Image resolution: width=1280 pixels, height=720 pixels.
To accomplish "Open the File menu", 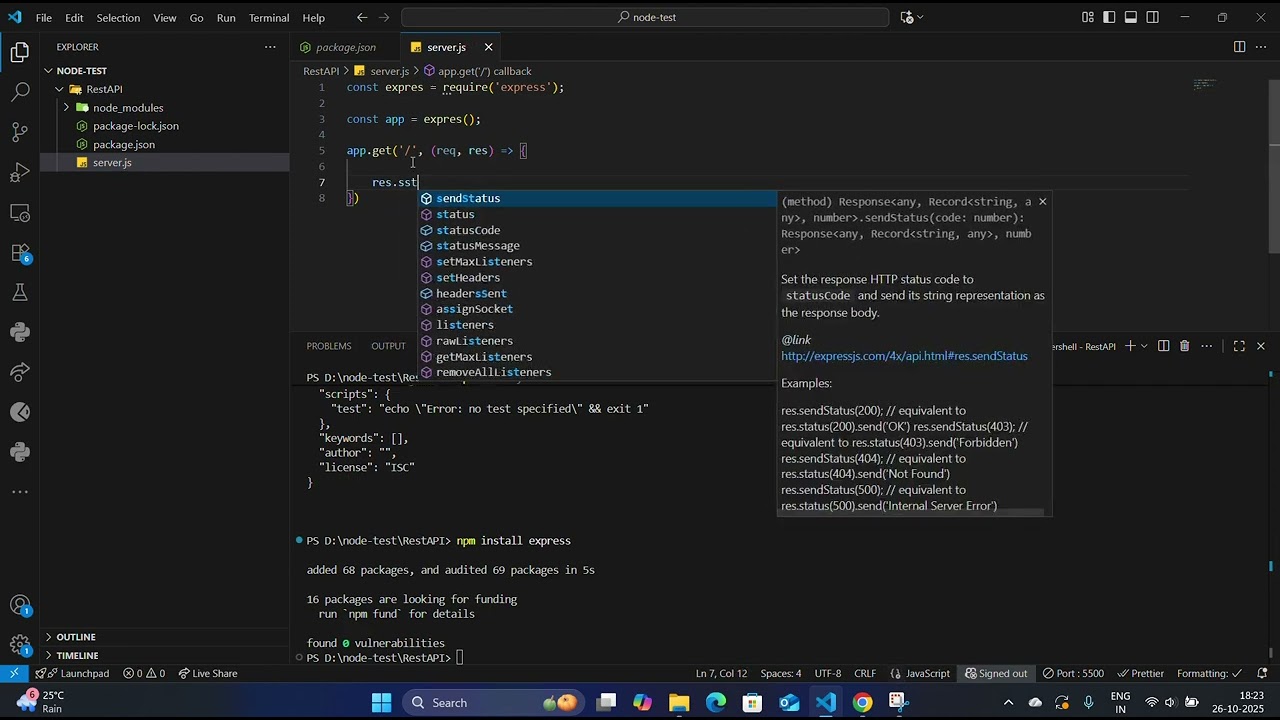I will pos(44,18).
